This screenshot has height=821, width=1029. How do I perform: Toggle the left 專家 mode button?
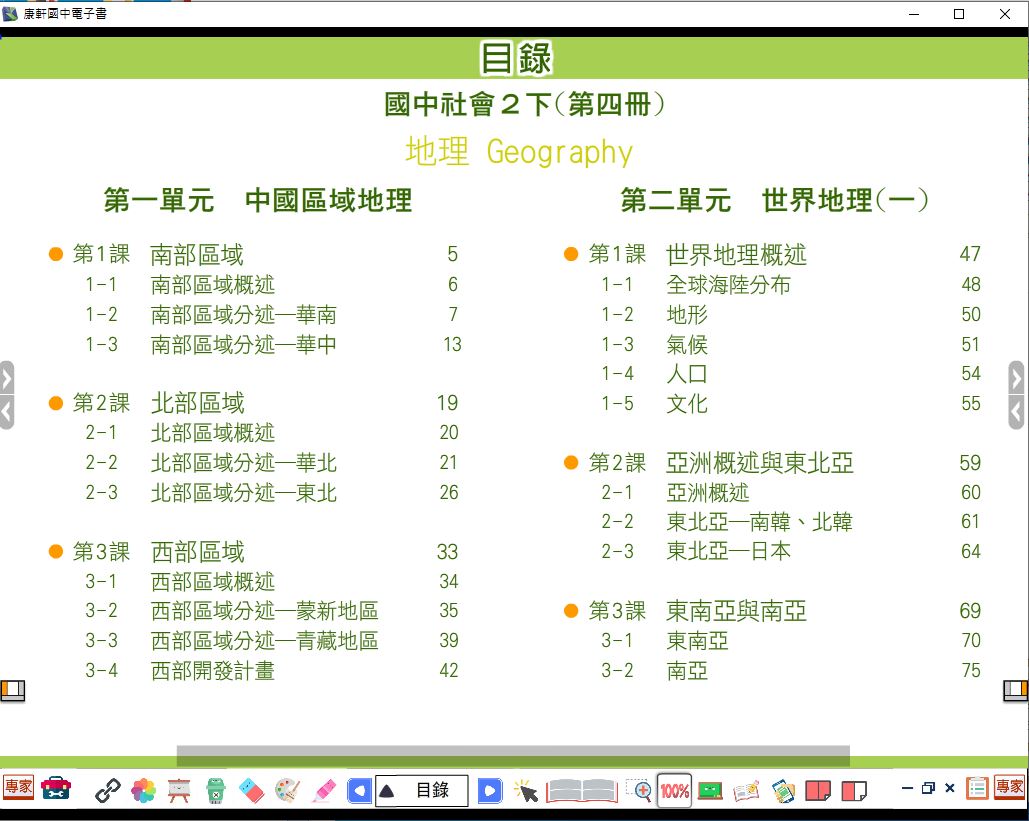click(x=18, y=788)
